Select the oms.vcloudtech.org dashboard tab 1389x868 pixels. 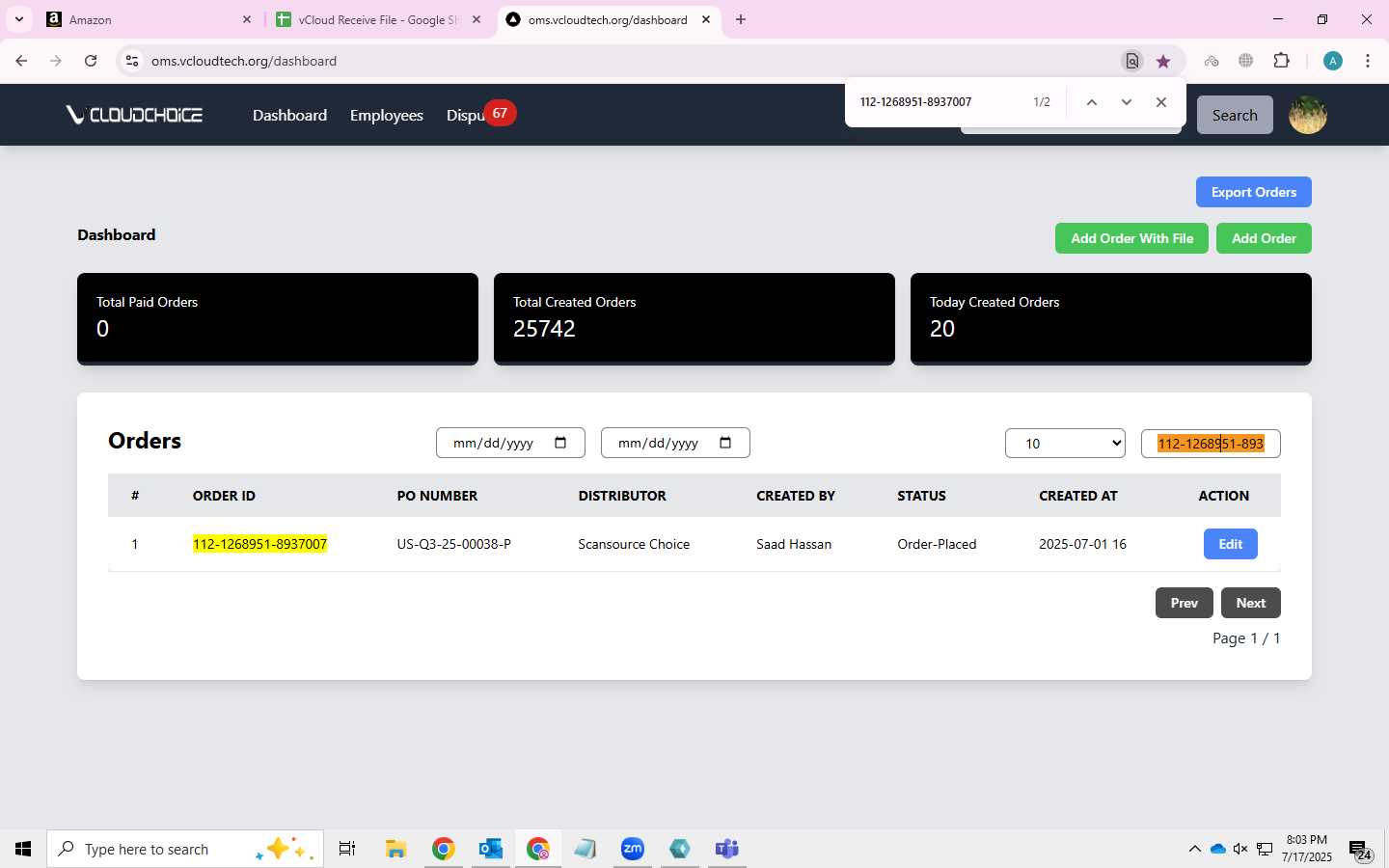609,19
